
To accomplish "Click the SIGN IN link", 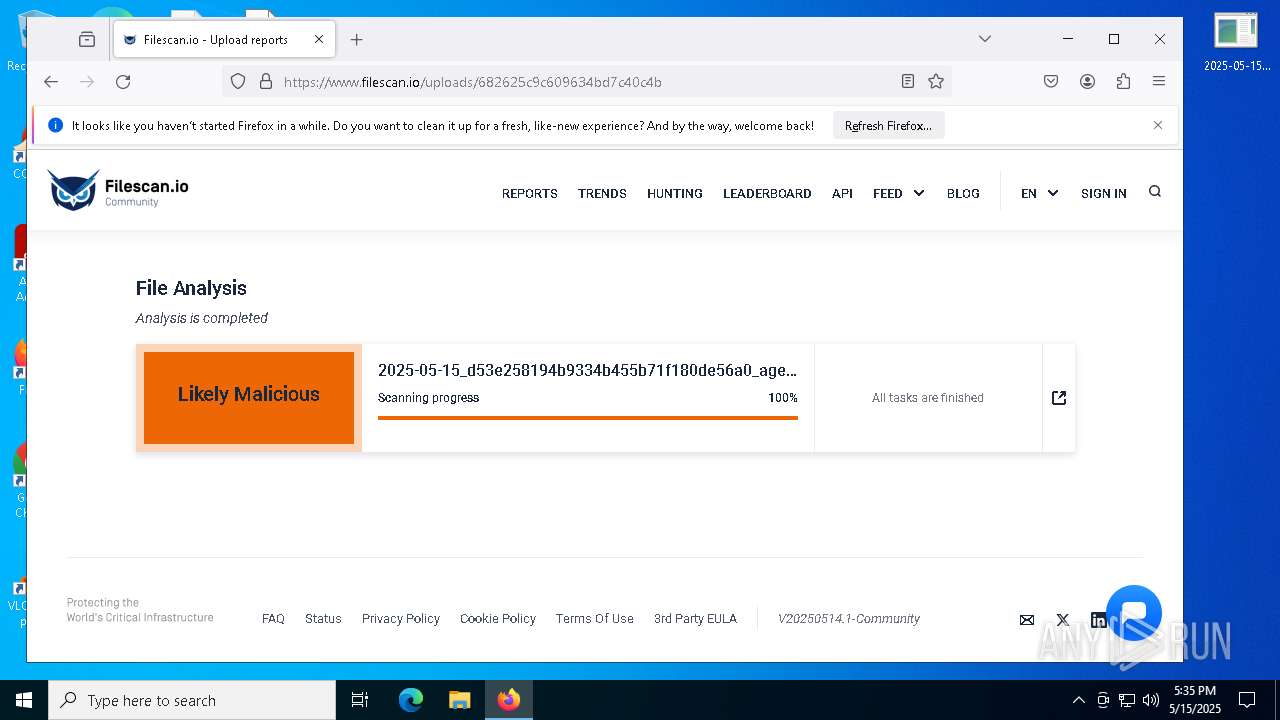I will pyautogui.click(x=1104, y=193).
